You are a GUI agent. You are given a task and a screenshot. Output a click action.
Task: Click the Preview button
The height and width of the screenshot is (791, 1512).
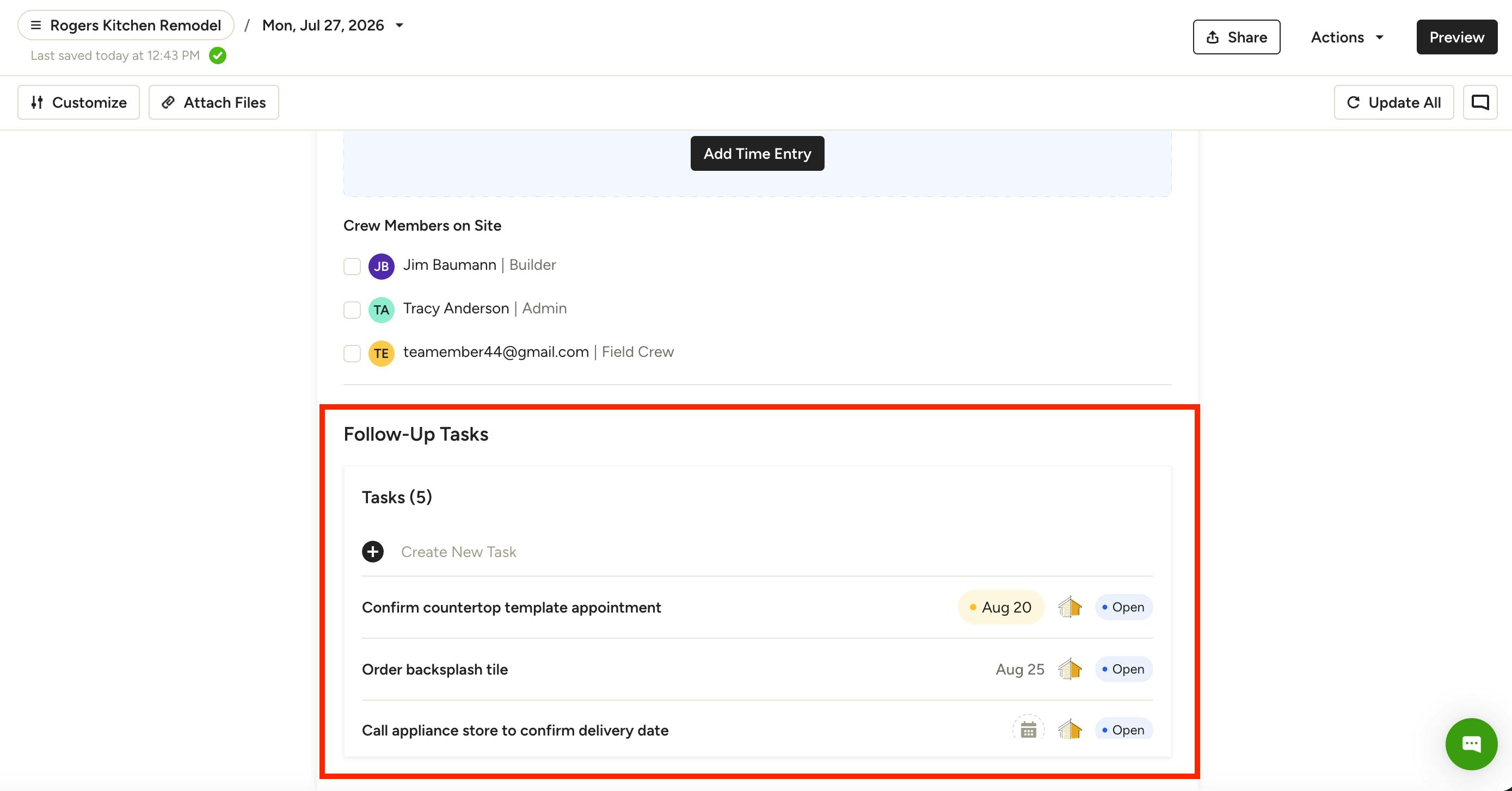point(1456,37)
